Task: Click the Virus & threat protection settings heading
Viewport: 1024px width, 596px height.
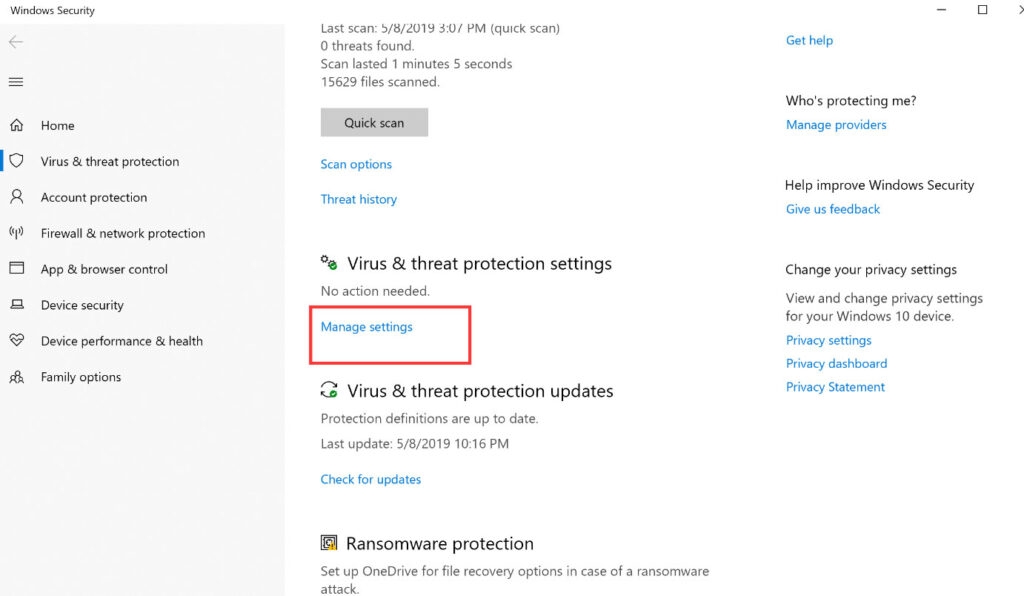Action: click(479, 264)
